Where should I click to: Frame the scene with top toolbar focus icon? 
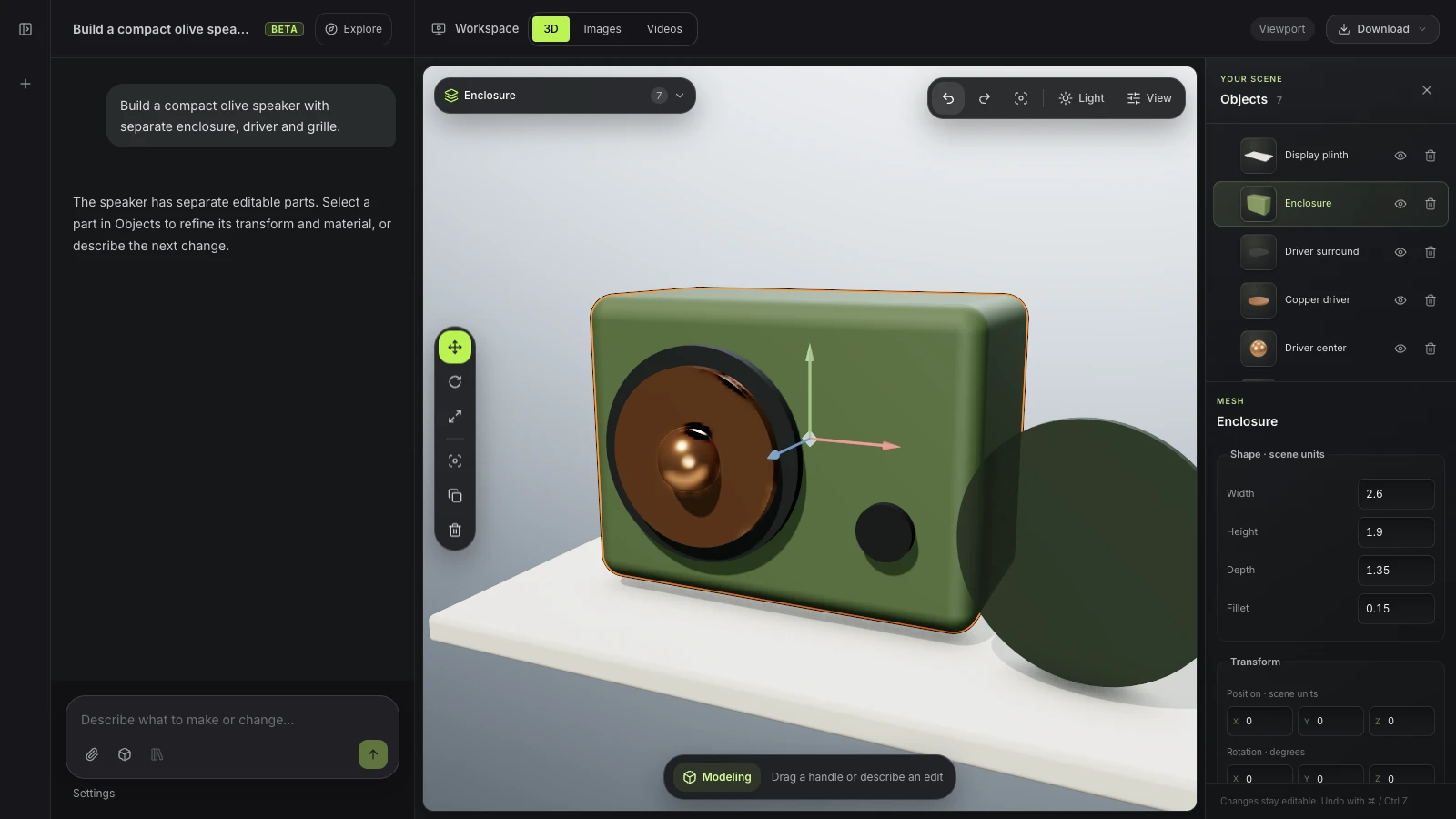pyautogui.click(x=1021, y=98)
